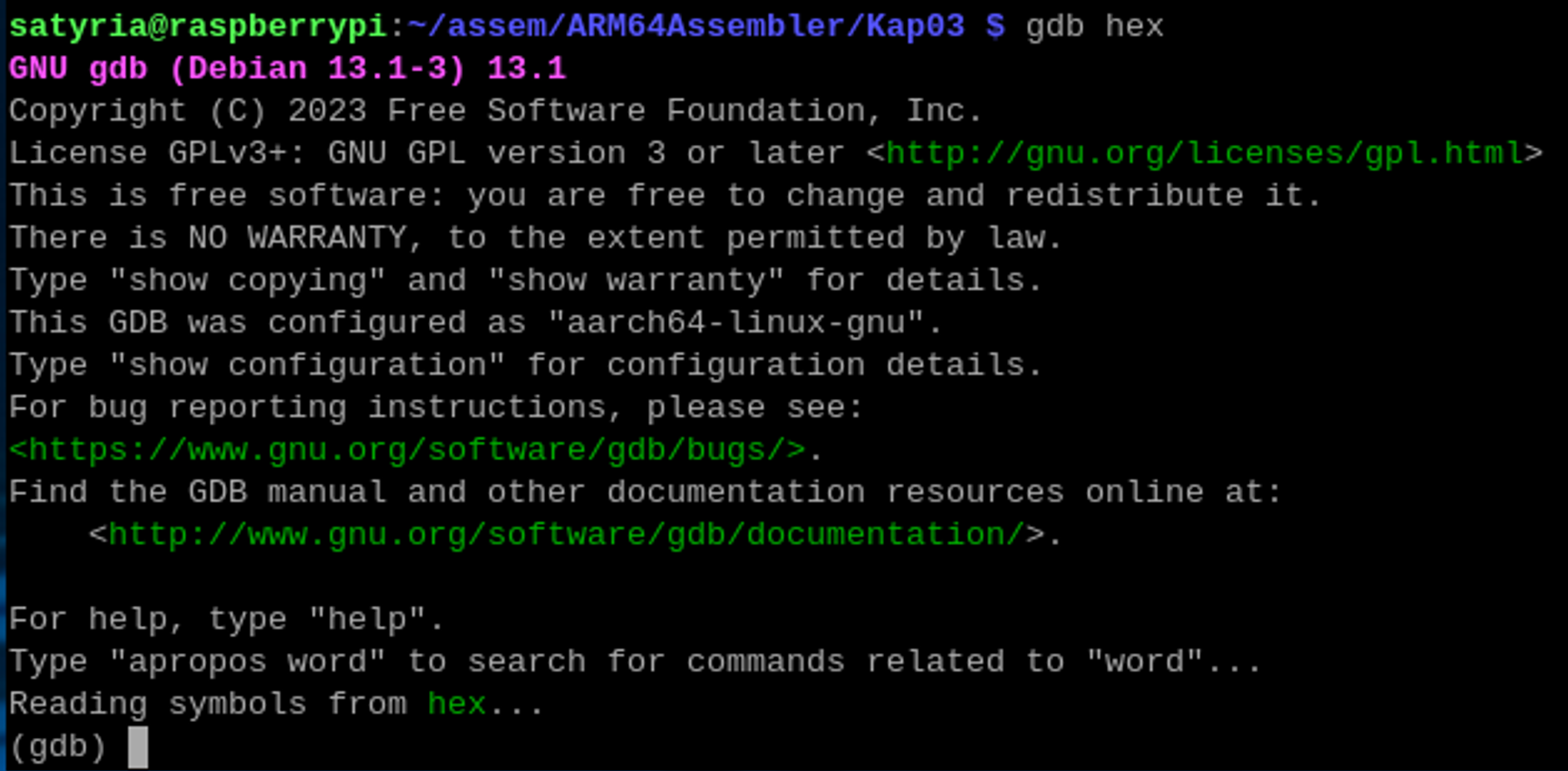Click the "NO WARRANTY" text
The image size is (1568, 771).
297,237
